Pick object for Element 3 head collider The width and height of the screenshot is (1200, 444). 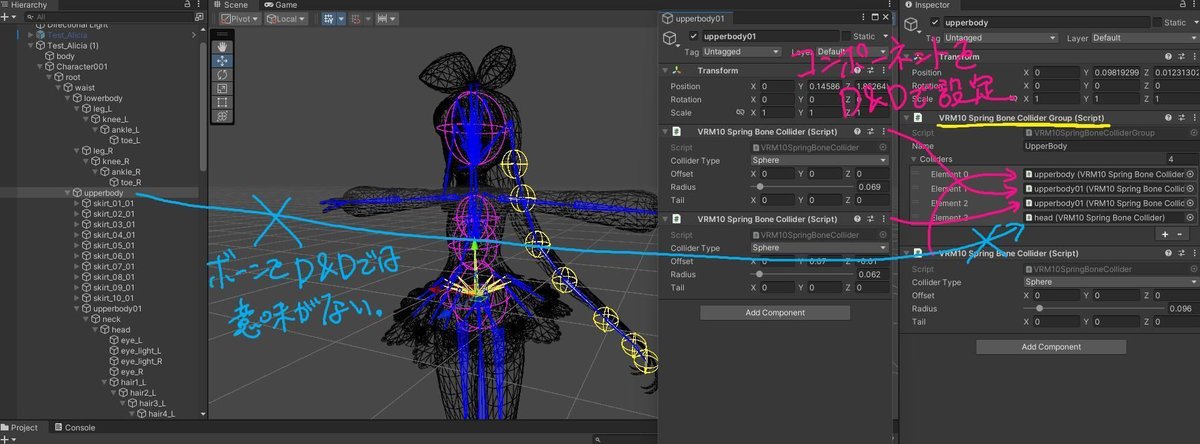coord(1190,217)
